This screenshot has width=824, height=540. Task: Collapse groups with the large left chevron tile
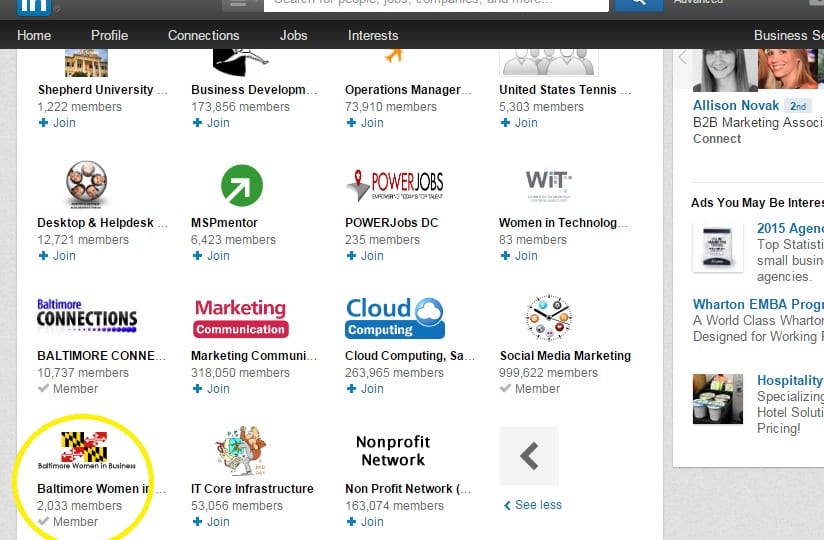point(529,455)
